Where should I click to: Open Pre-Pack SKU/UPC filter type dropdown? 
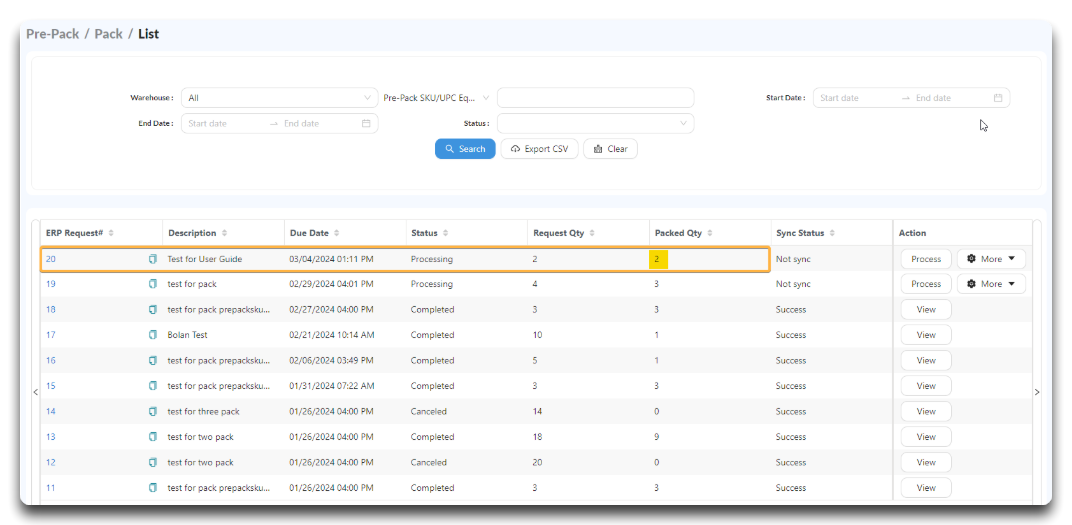436,98
